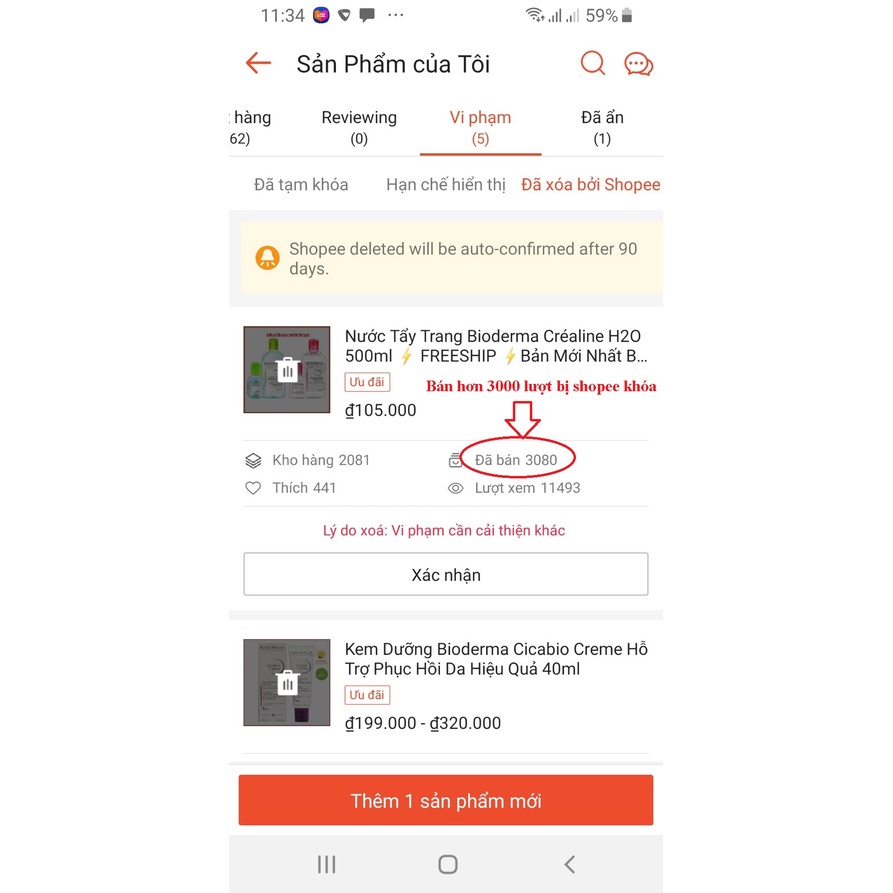Open the chat messages icon
This screenshot has width=893, height=893.
pos(638,64)
